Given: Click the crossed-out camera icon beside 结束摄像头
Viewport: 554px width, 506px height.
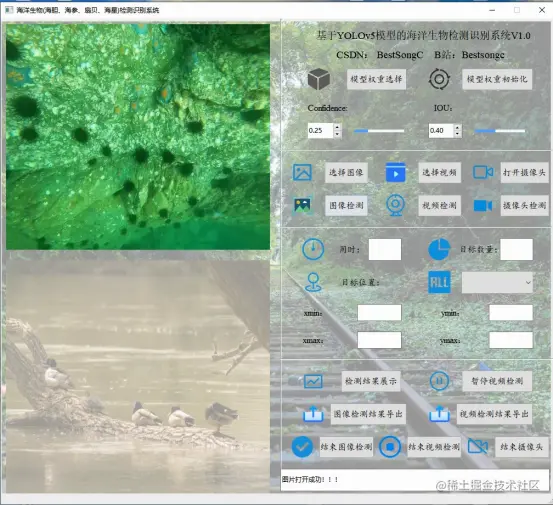Looking at the screenshot, I should 478,447.
